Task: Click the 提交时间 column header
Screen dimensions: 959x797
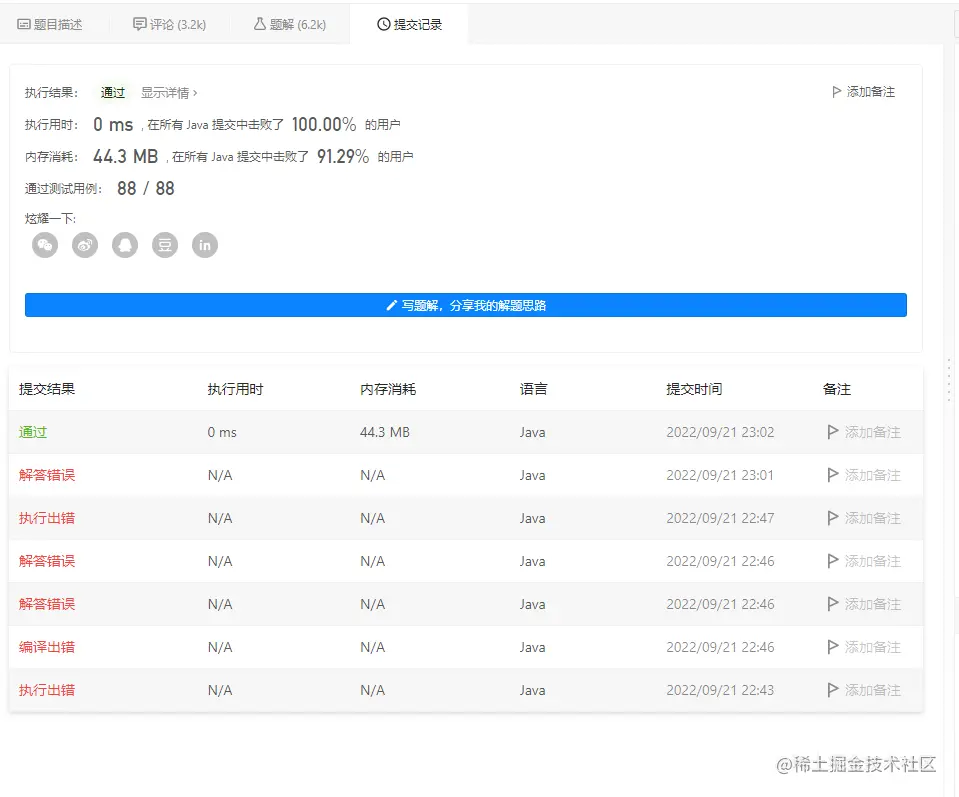Action: pyautogui.click(x=694, y=389)
